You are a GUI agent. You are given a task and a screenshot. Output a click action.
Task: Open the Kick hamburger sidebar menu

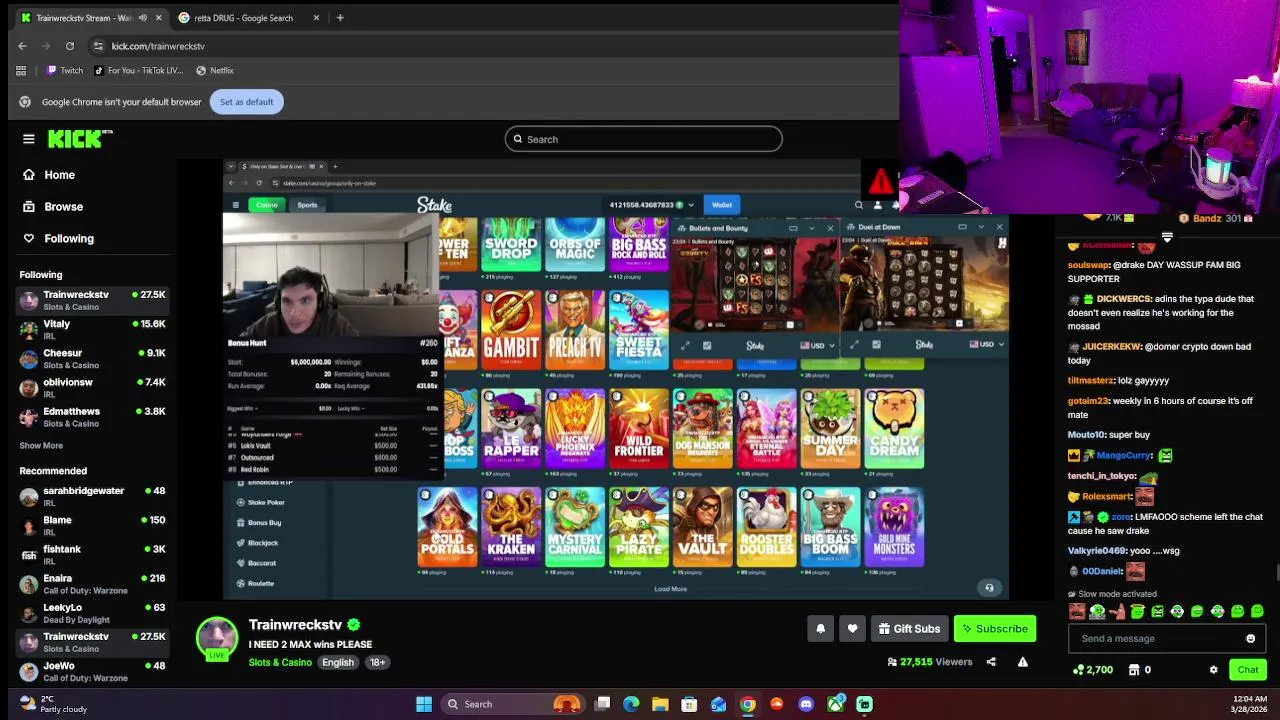click(x=29, y=139)
